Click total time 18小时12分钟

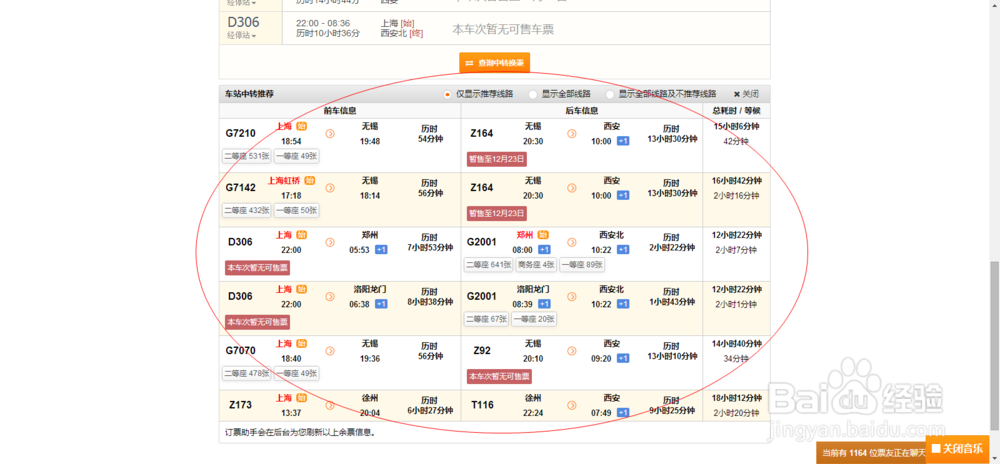(x=736, y=397)
